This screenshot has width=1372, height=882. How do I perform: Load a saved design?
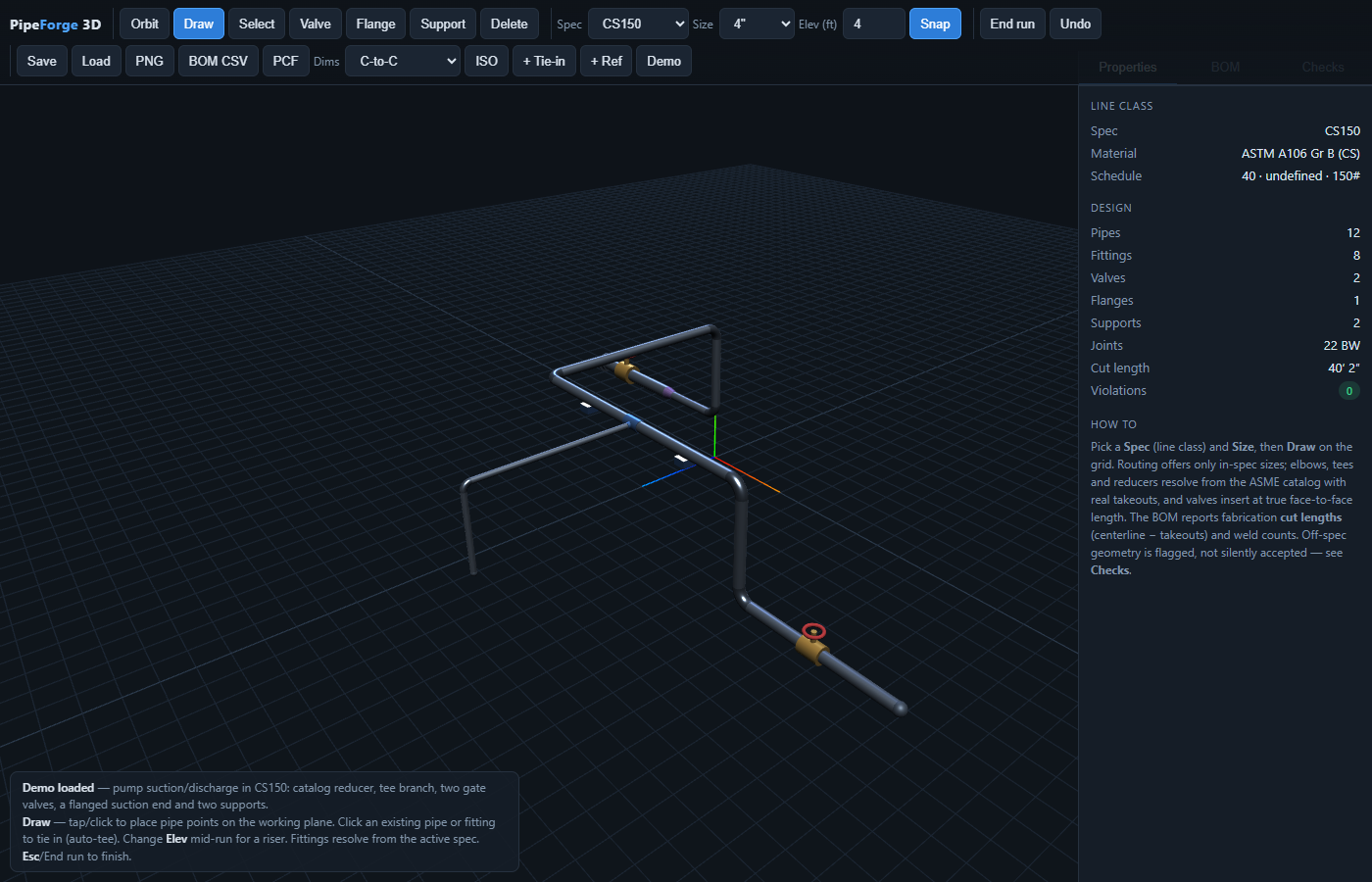pos(96,61)
